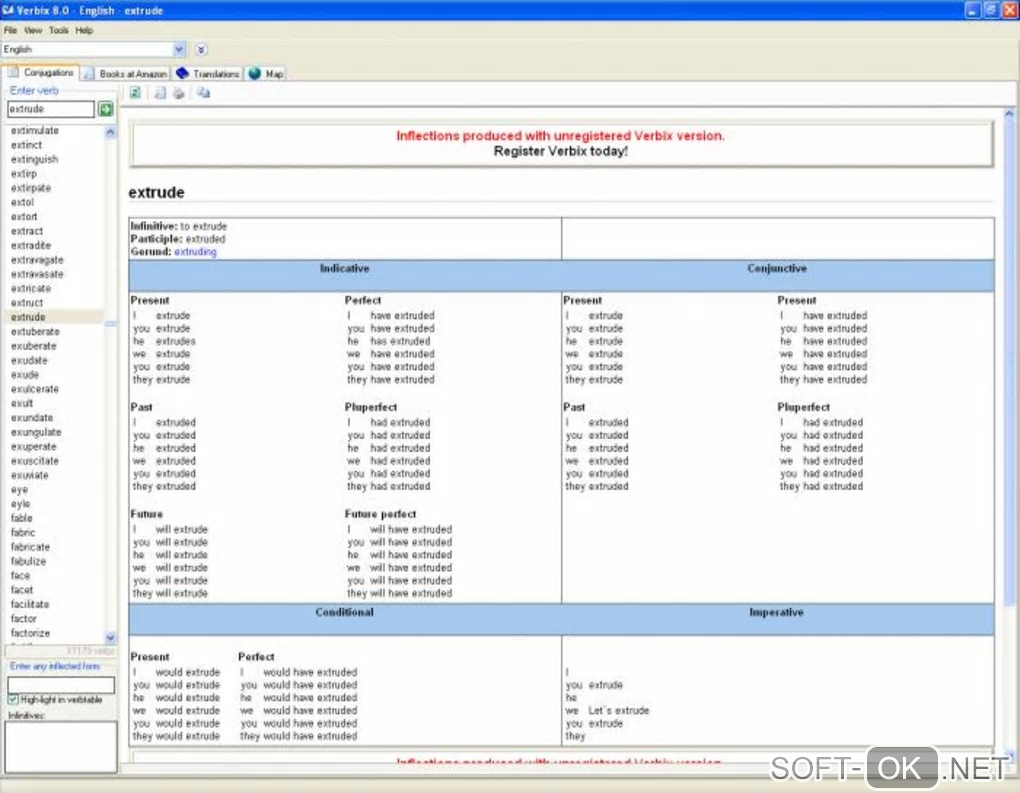Select face in the verb list
Screen dimensions: 1020x793
(x=20, y=576)
